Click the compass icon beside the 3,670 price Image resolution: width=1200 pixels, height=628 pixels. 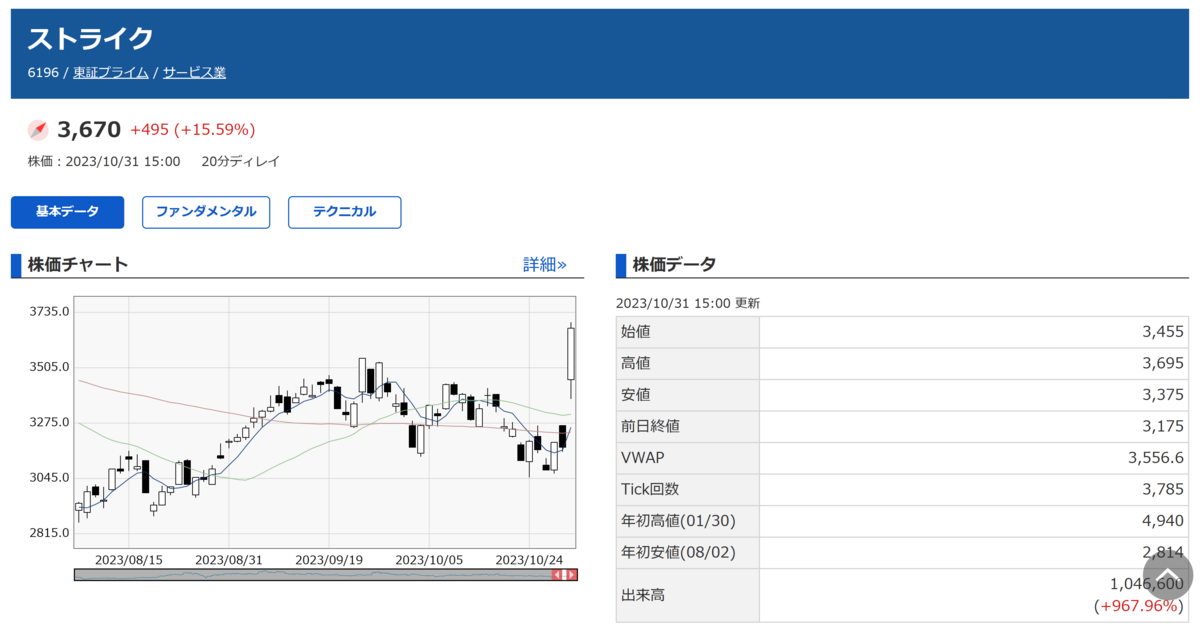point(38,130)
